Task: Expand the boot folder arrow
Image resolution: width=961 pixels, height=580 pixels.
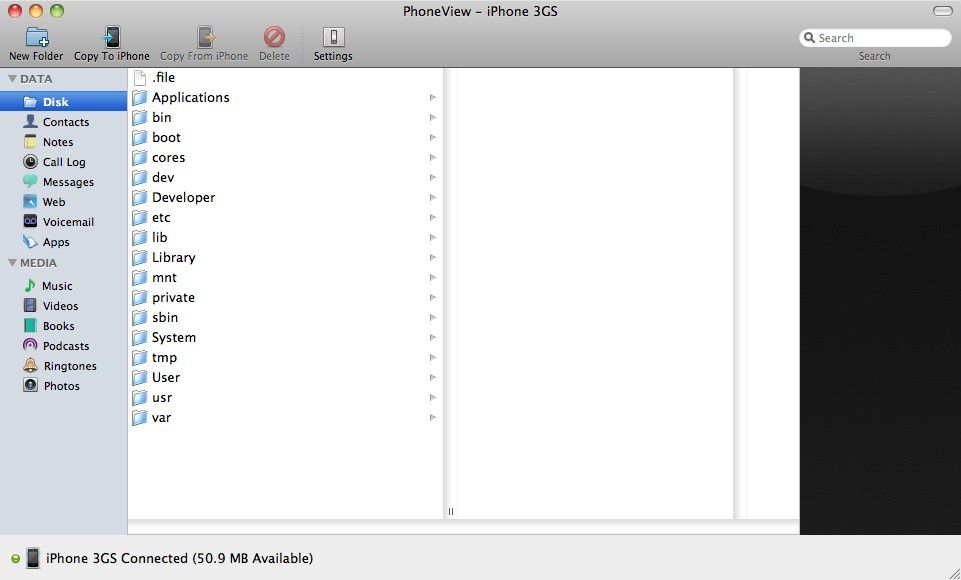Action: click(x=433, y=137)
